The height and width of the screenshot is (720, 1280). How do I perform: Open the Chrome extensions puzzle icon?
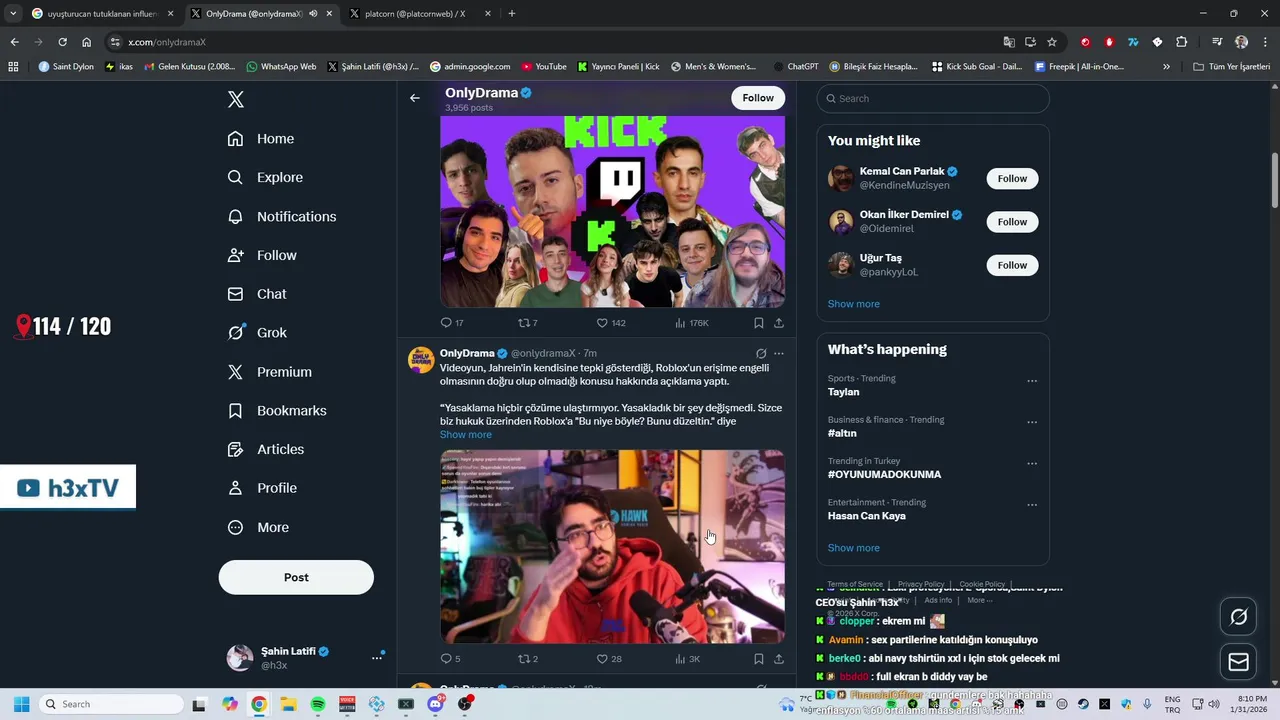pos(1182,42)
